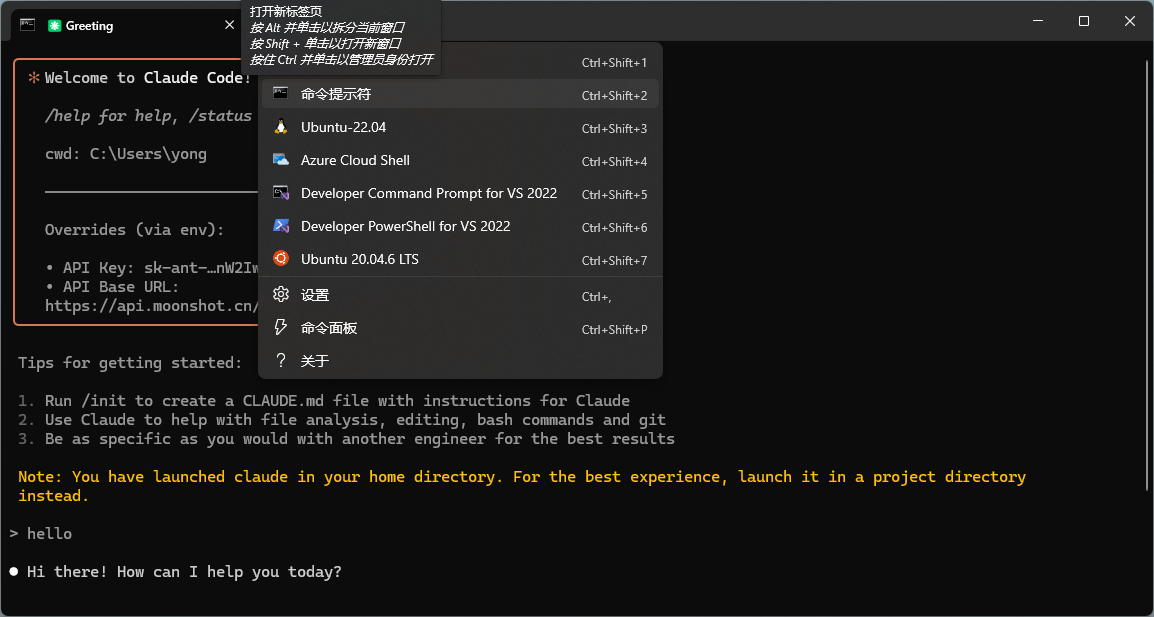Click the '> hello' prompt line
This screenshot has height=617, width=1154.
point(41,533)
